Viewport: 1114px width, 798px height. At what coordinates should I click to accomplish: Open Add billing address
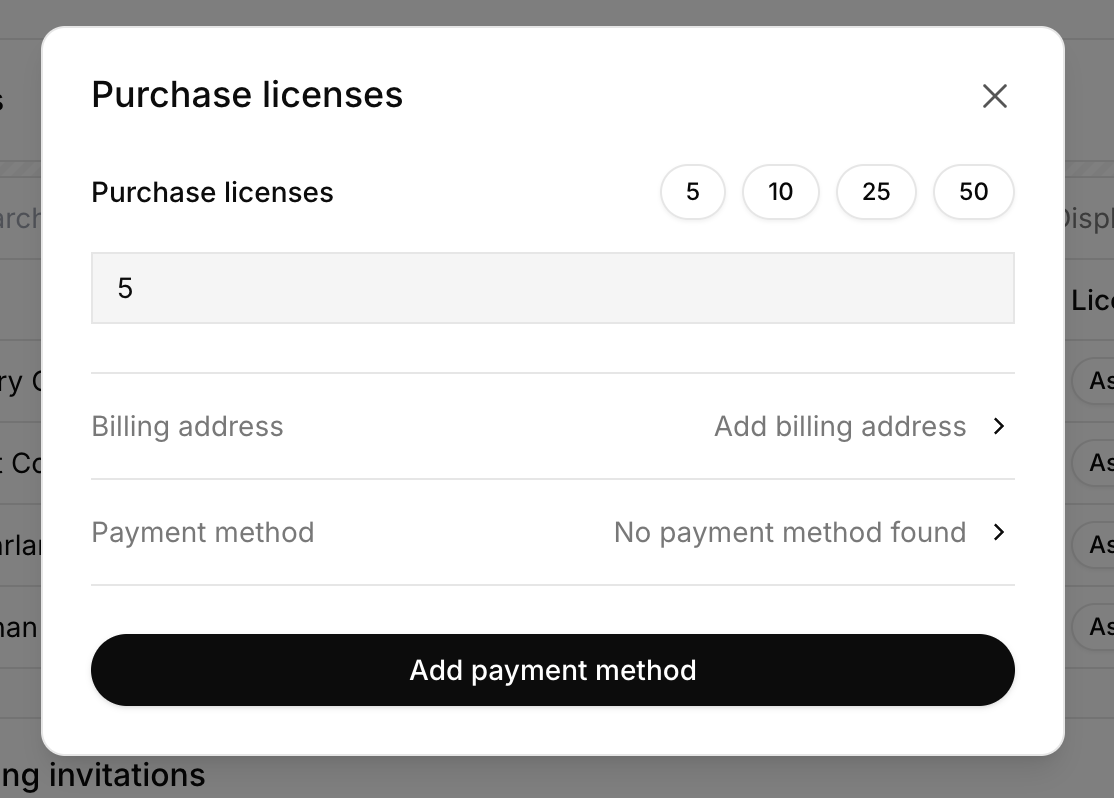840,426
